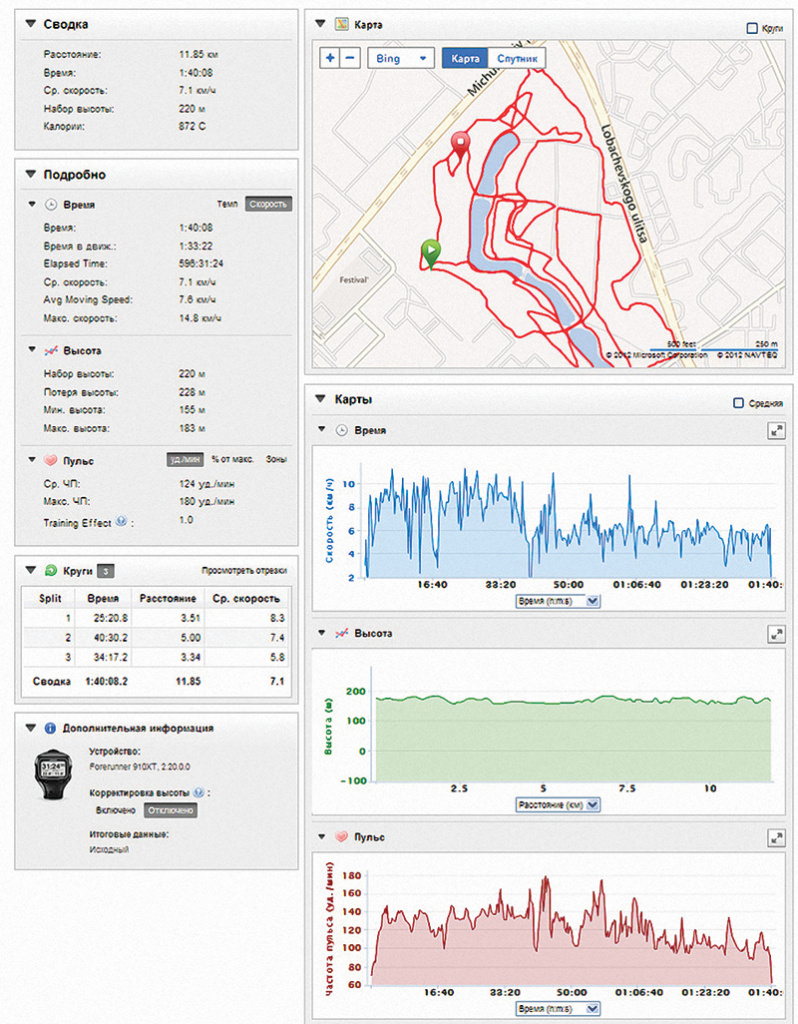The image size is (798, 1024).
Task: Click the map icon in Карта header
Action: 342,24
